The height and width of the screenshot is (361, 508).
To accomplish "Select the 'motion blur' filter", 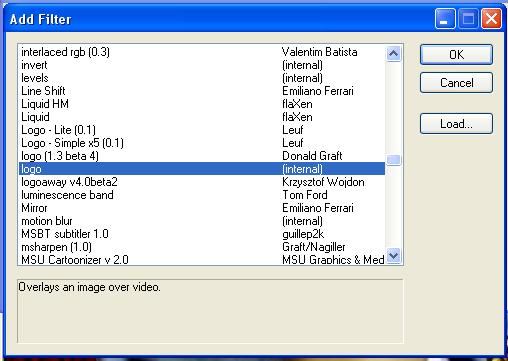I will pos(202,221).
